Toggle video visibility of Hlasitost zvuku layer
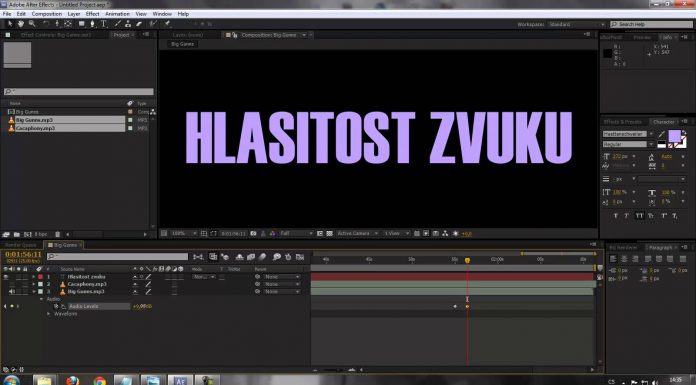Viewport: 696px width, 385px height. (6, 277)
